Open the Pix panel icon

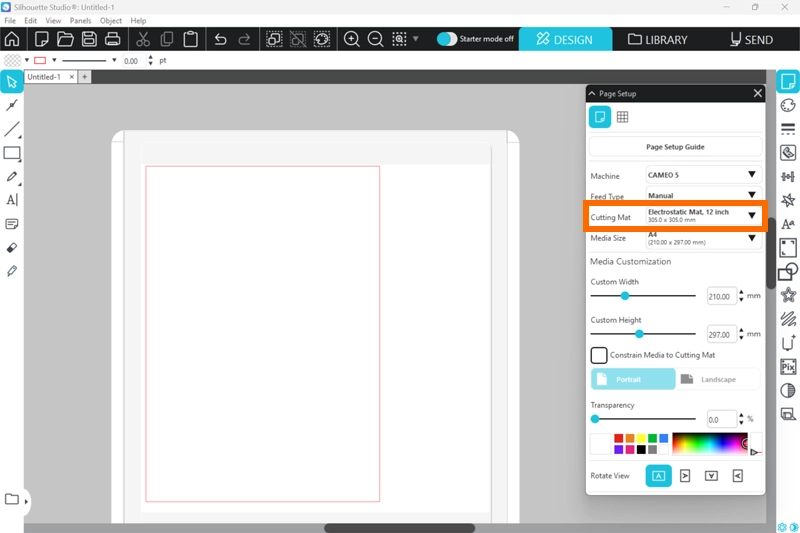pyautogui.click(x=788, y=367)
